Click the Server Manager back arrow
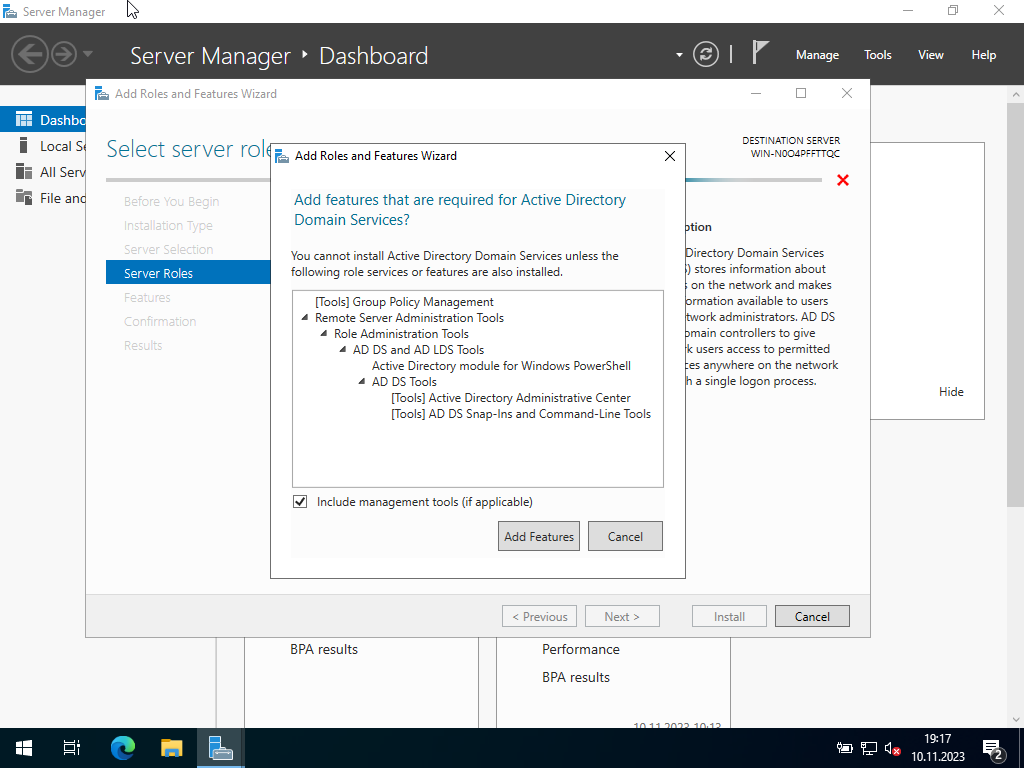 29,54
